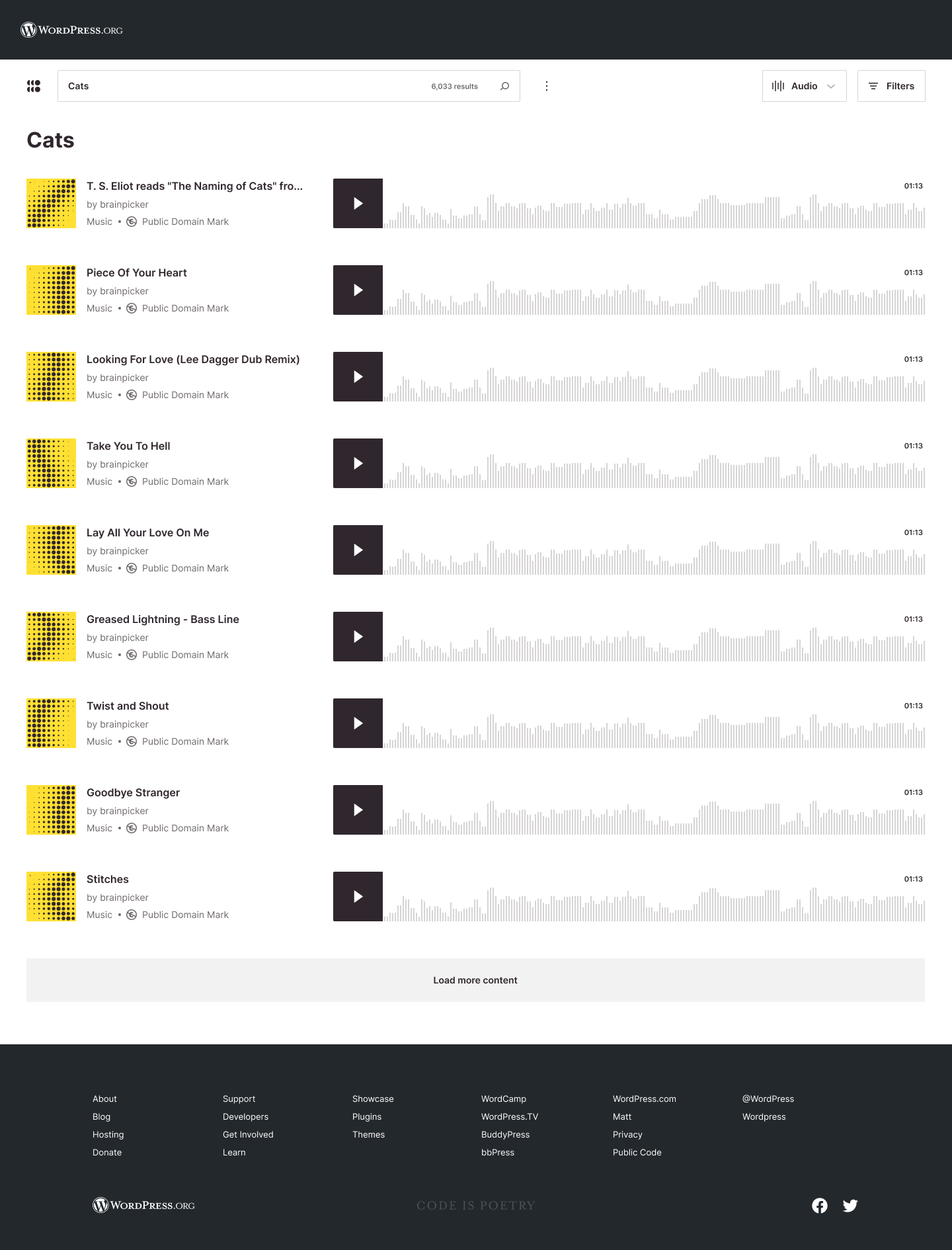
Task: Click the Openverse grid logo icon
Action: click(33, 86)
